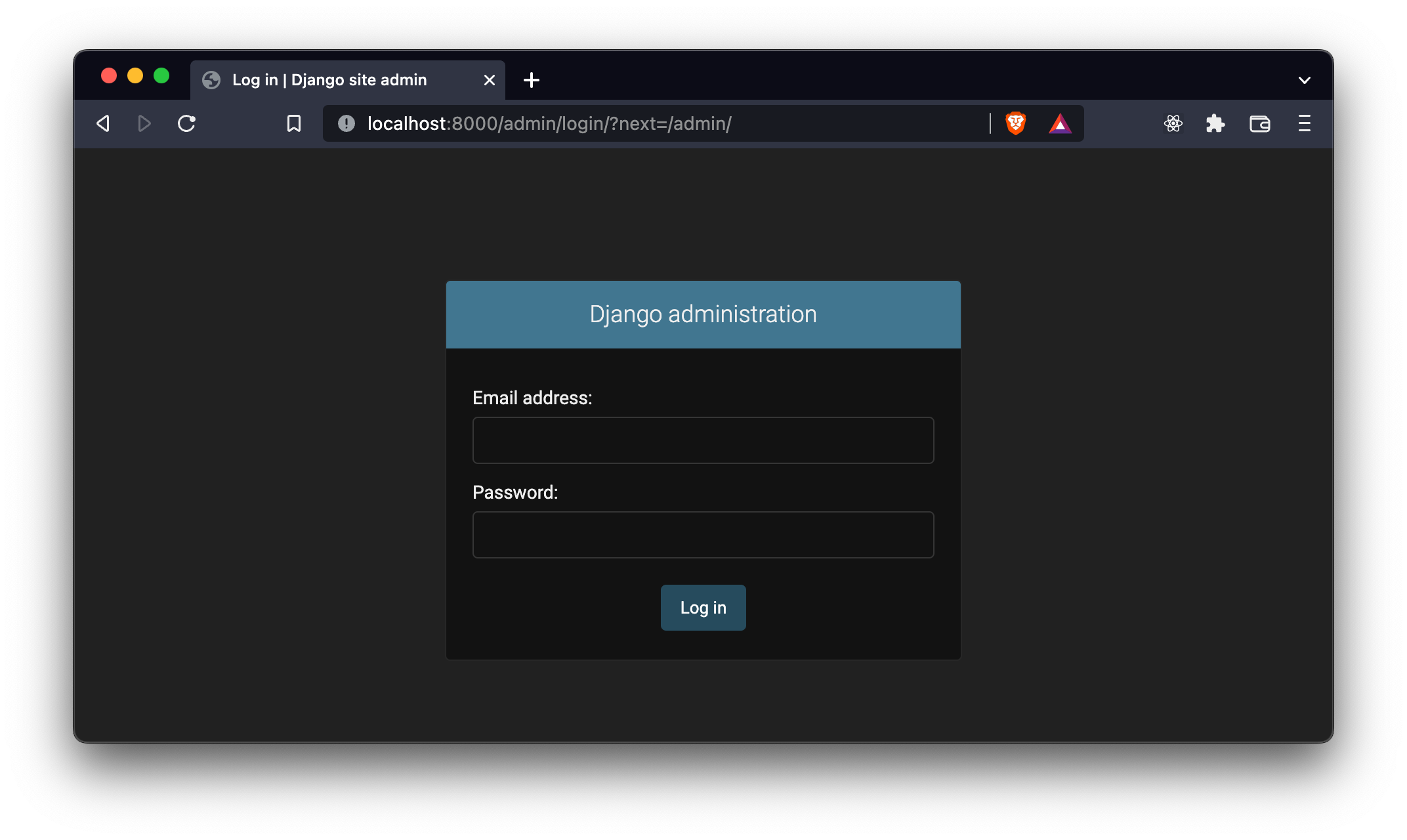Open Brave Rewards triangle icon

tap(1060, 123)
